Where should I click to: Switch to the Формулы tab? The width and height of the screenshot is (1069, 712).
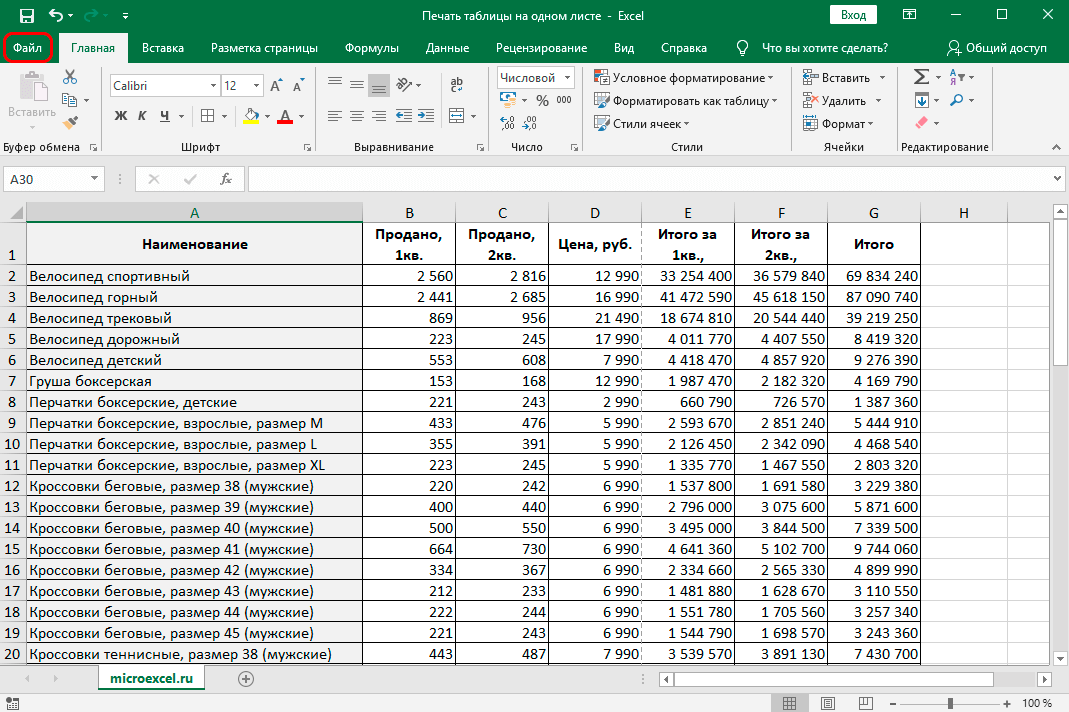pos(371,48)
